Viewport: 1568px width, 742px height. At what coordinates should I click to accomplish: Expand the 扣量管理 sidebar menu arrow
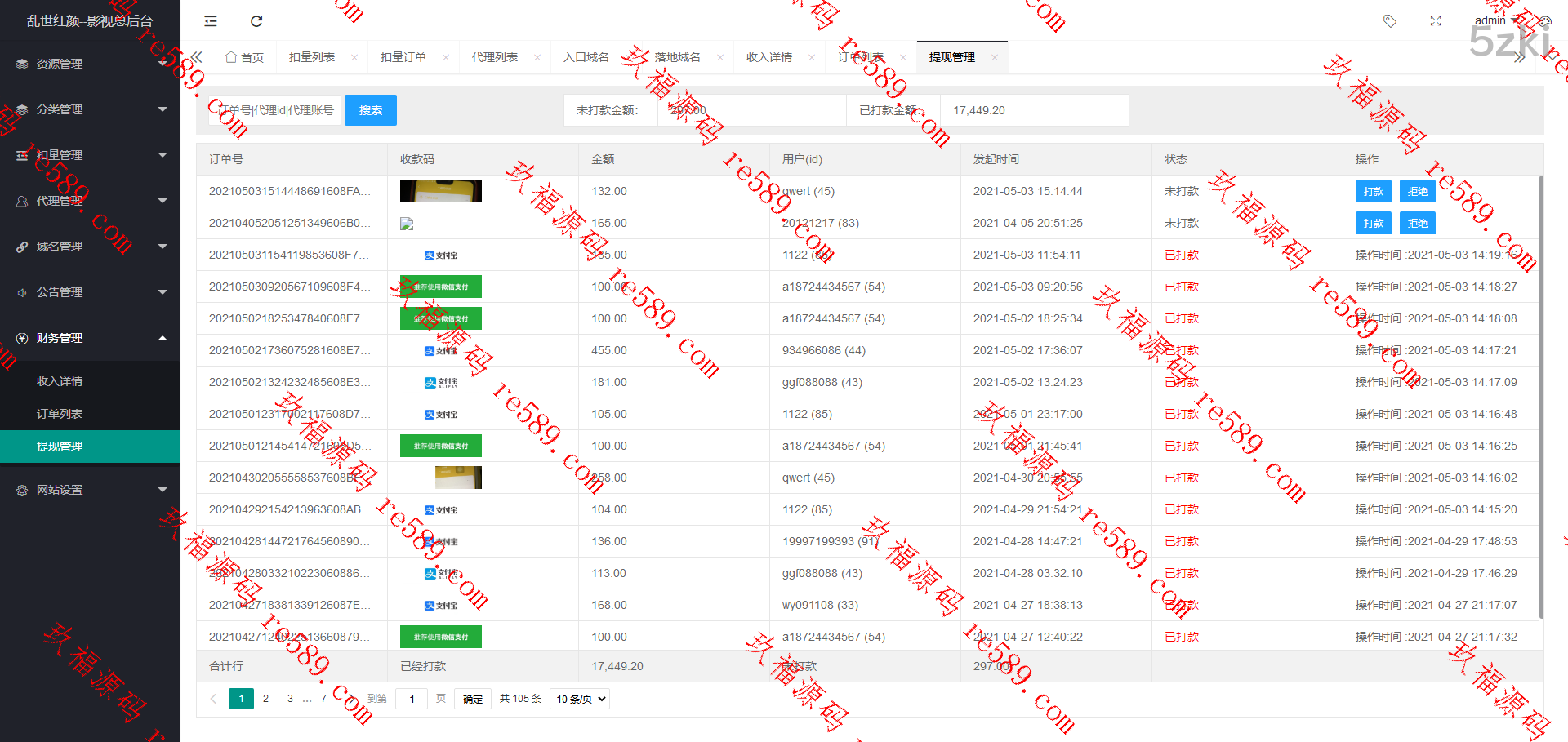click(163, 155)
